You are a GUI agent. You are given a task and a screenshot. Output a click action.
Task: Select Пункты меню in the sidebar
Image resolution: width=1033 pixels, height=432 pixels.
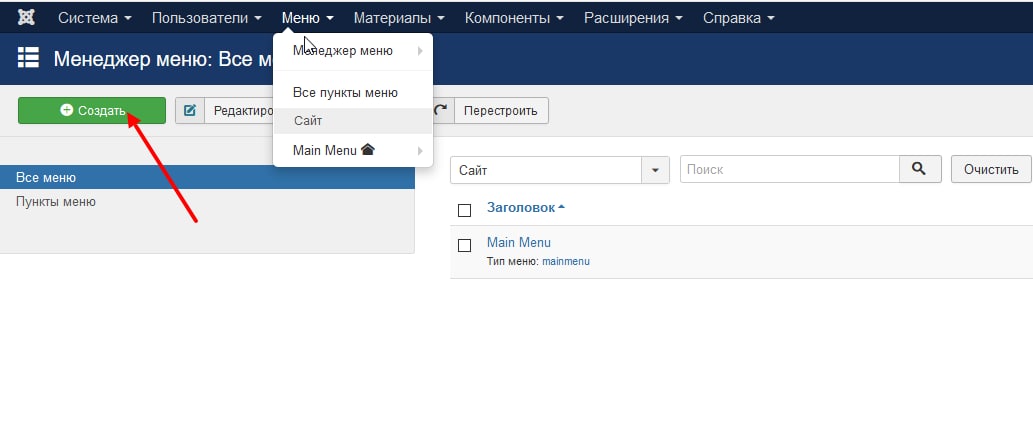coord(56,201)
